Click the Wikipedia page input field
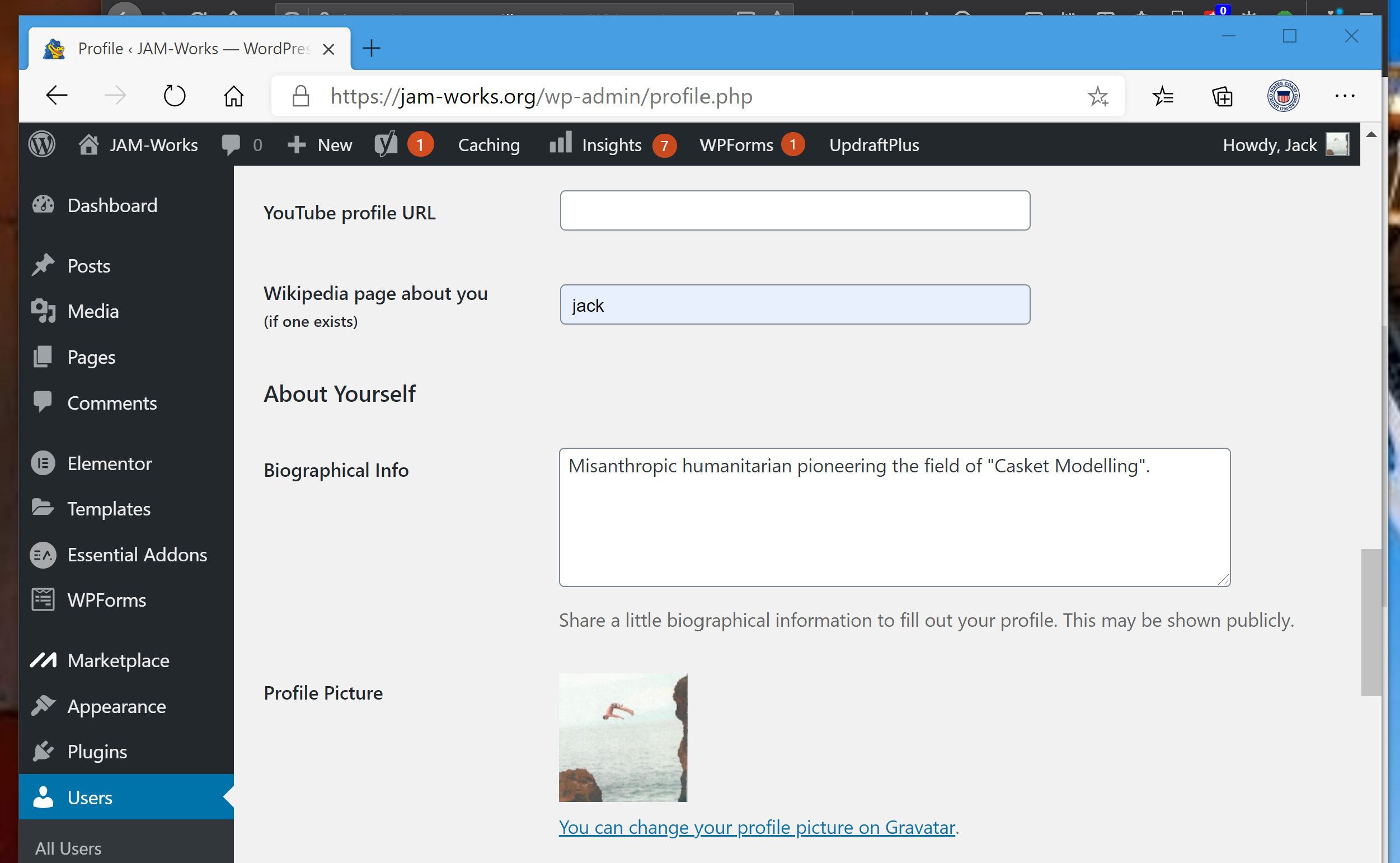This screenshot has width=1400, height=863. [x=794, y=305]
